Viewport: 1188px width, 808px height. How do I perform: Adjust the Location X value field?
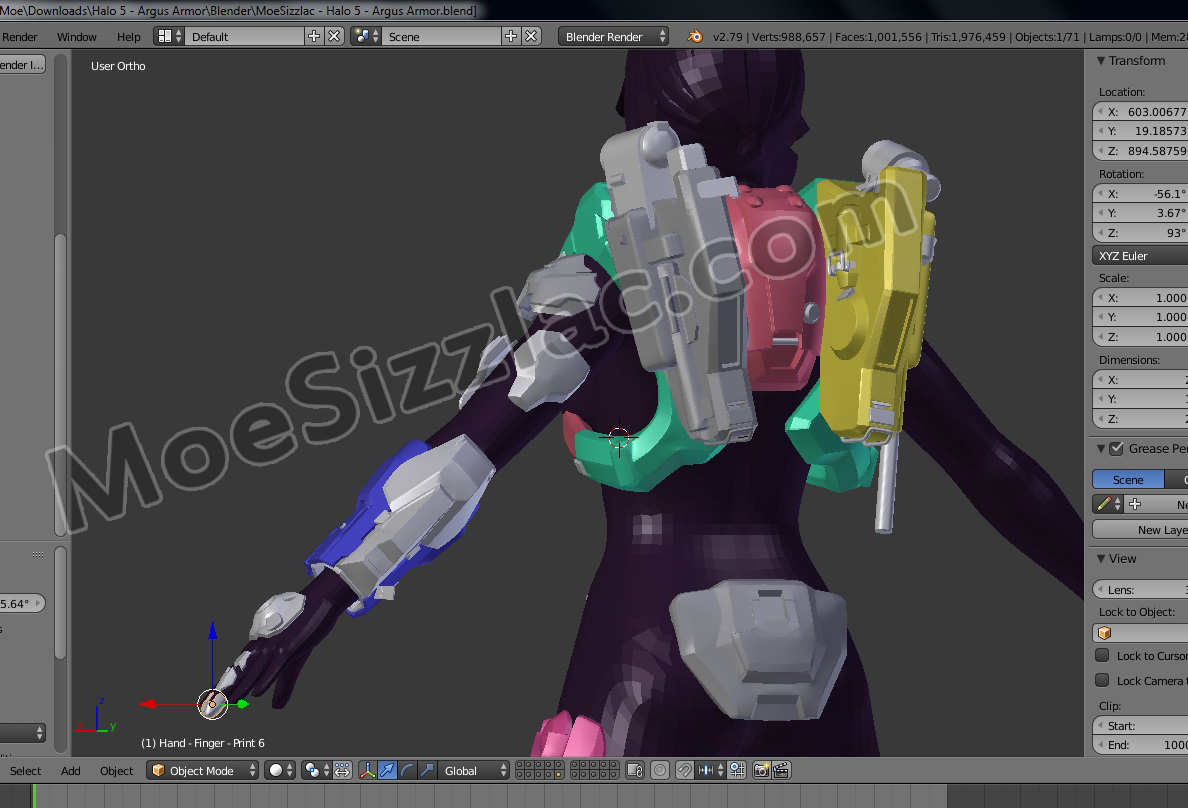(x=1140, y=111)
